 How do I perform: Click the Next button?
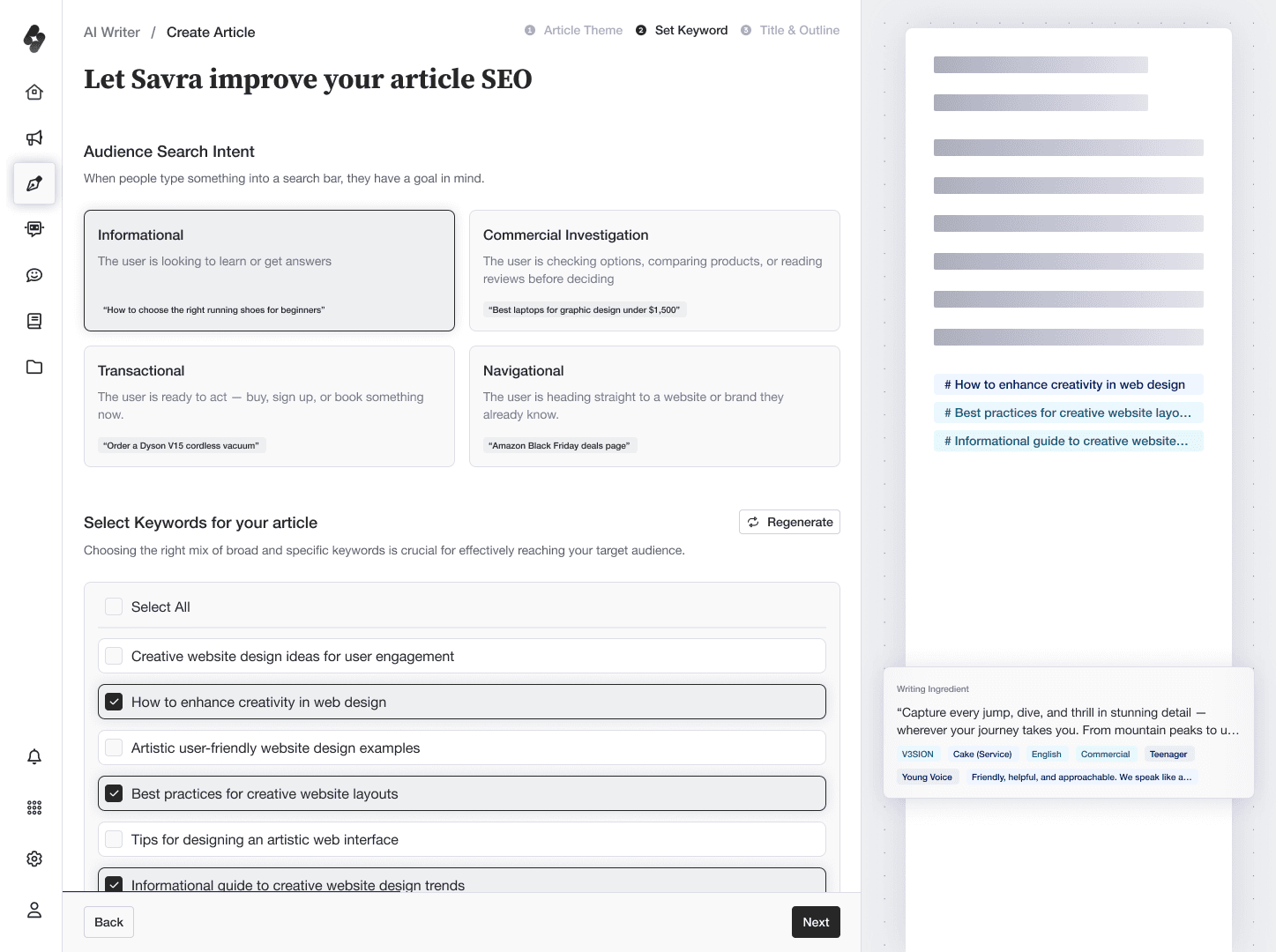tap(816, 922)
